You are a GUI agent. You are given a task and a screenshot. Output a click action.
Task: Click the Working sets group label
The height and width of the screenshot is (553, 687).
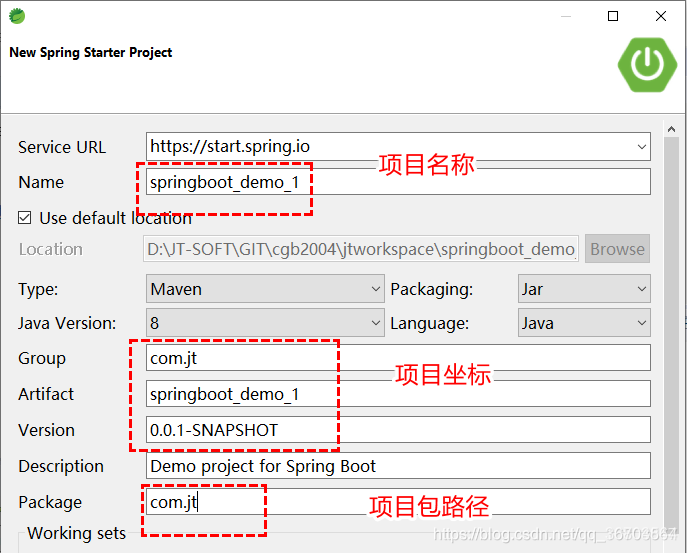pos(77,533)
